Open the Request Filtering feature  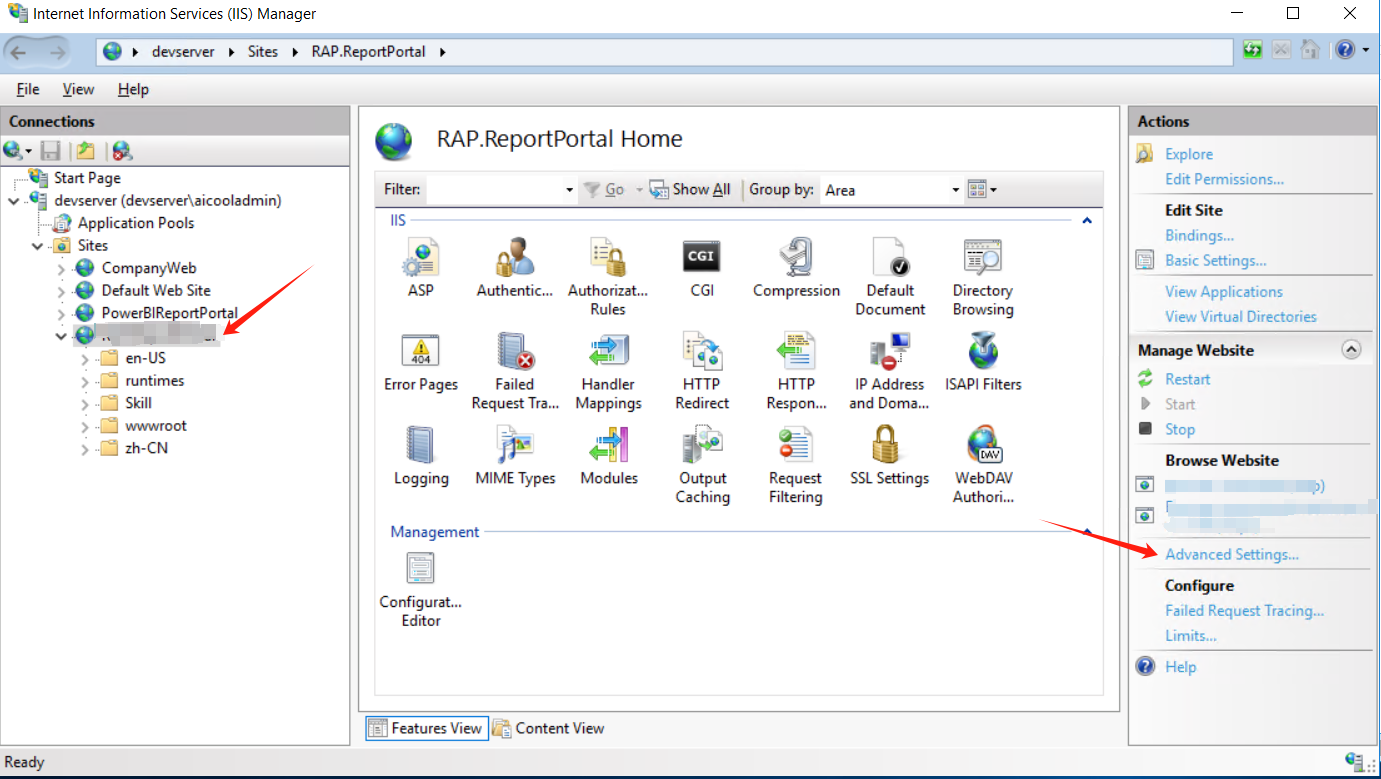point(796,466)
